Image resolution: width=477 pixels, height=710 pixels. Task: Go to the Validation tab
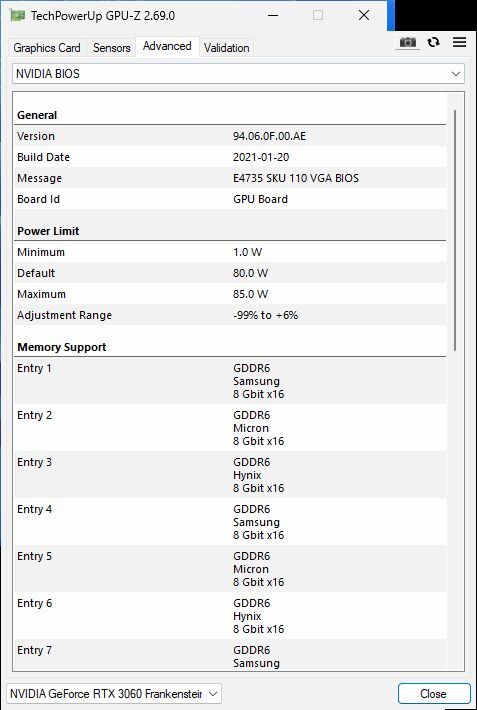226,48
